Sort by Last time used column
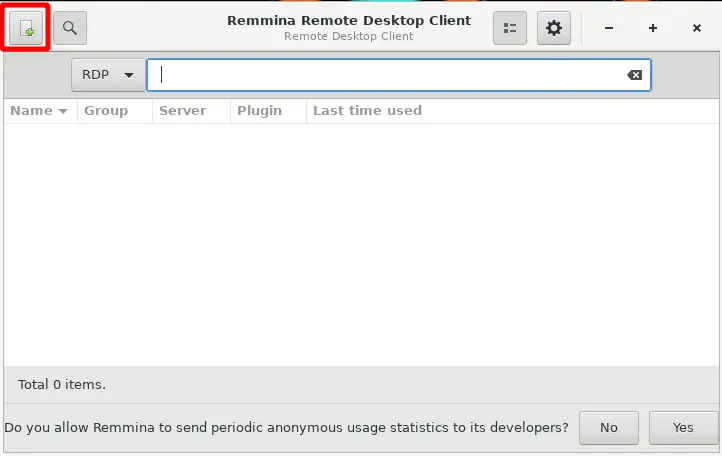 (367, 111)
